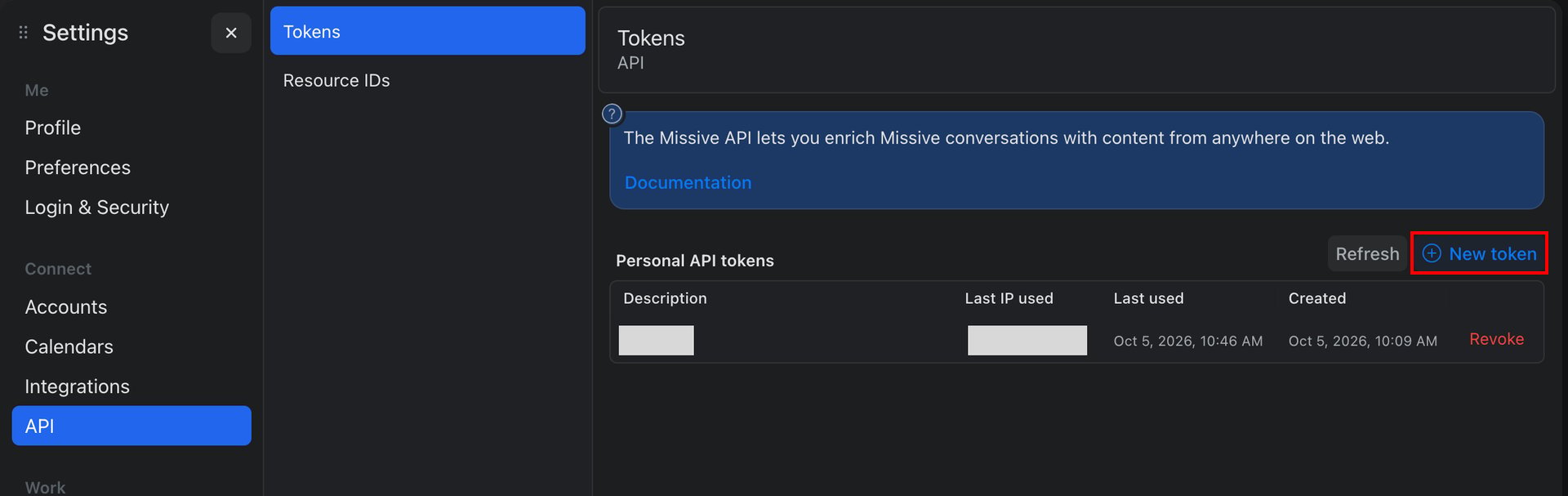
Task: Open the Documentation link
Action: pyautogui.click(x=688, y=183)
